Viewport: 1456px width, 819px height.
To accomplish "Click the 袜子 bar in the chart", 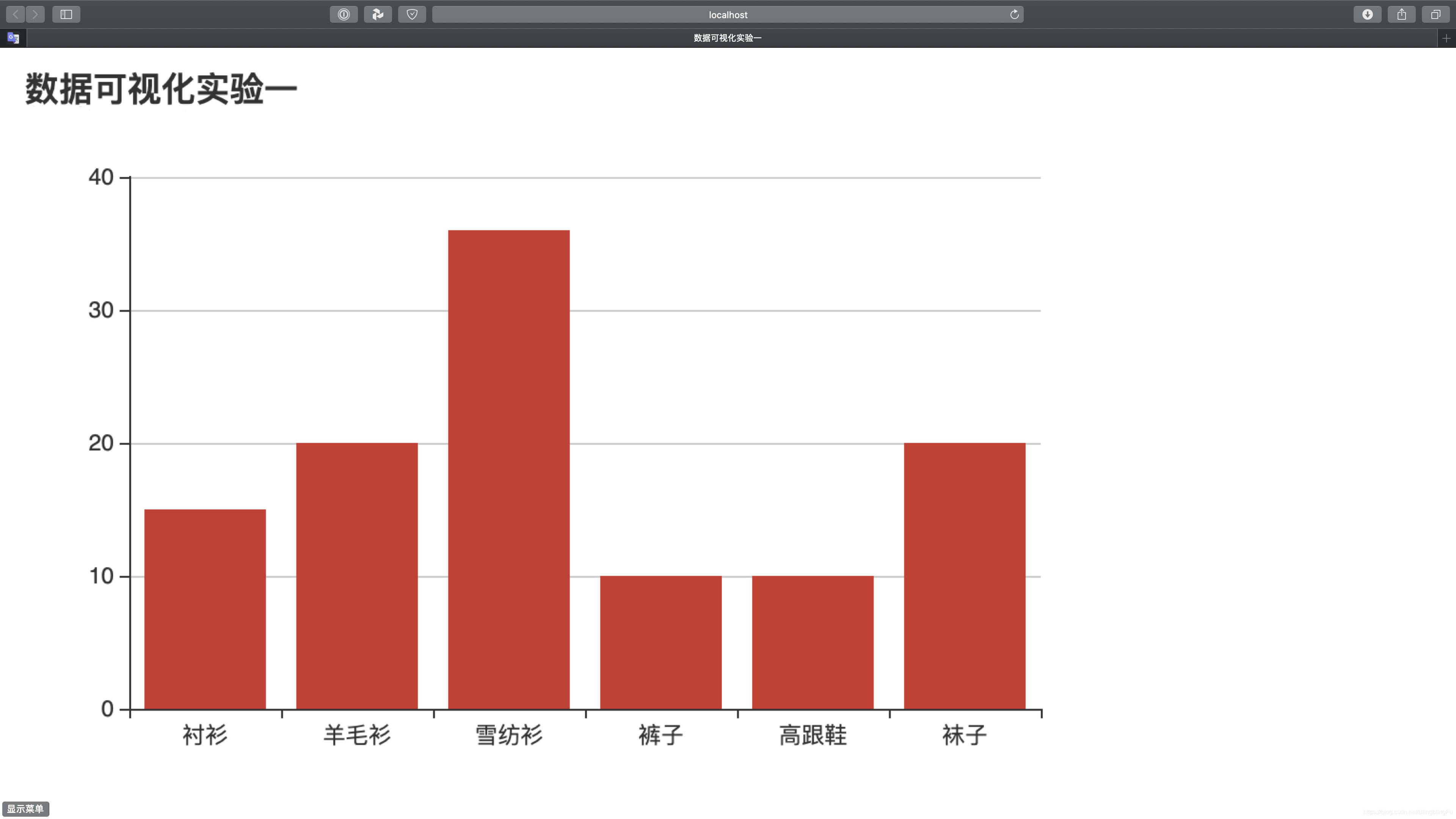I will 965,576.
